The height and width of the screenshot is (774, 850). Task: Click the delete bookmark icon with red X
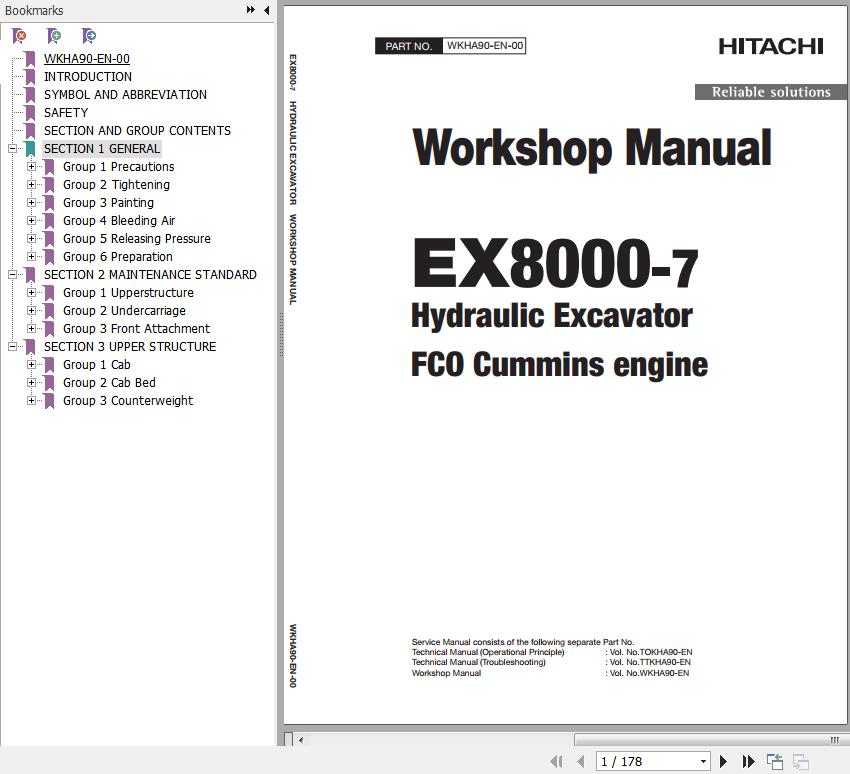(x=19, y=36)
